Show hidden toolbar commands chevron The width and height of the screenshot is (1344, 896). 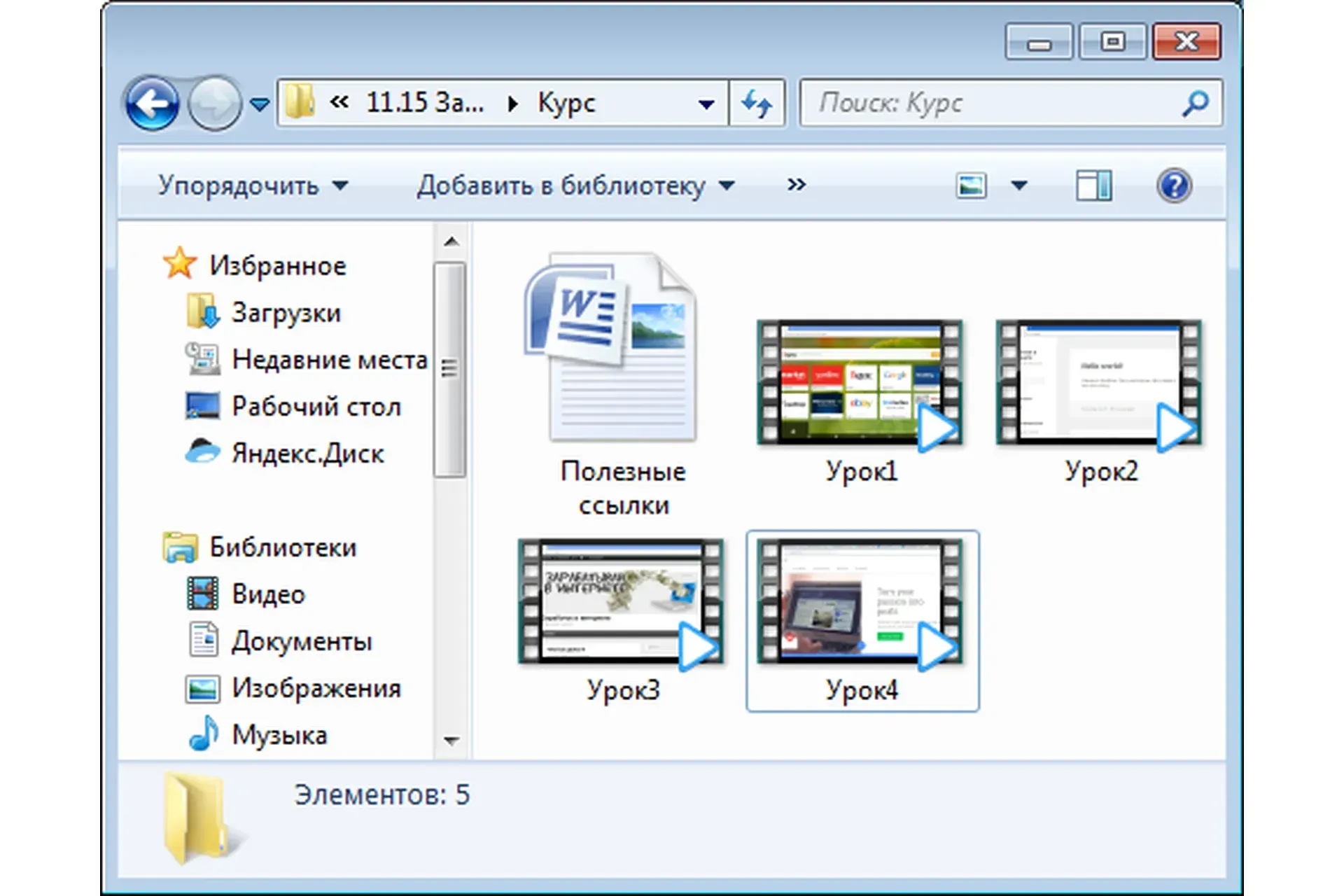point(796,185)
